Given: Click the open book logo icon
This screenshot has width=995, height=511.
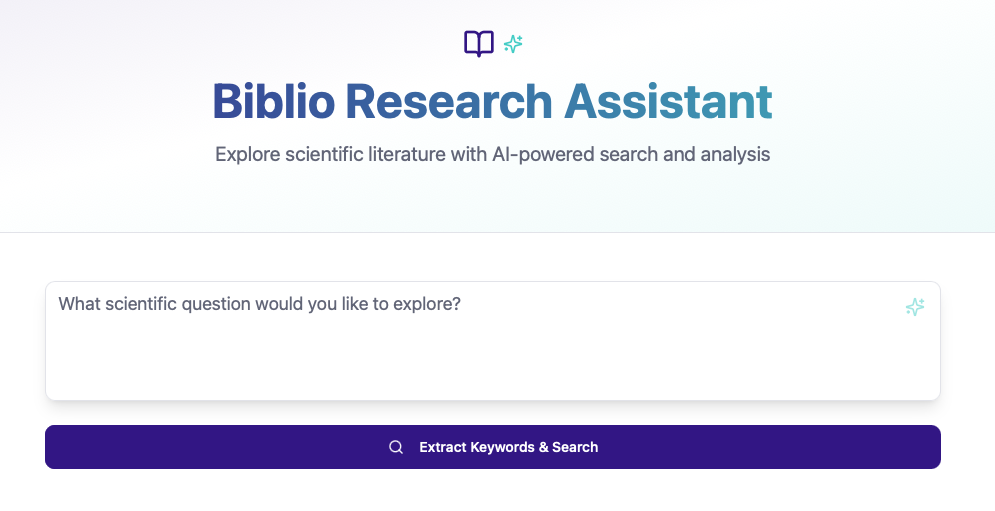Looking at the screenshot, I should (x=479, y=44).
